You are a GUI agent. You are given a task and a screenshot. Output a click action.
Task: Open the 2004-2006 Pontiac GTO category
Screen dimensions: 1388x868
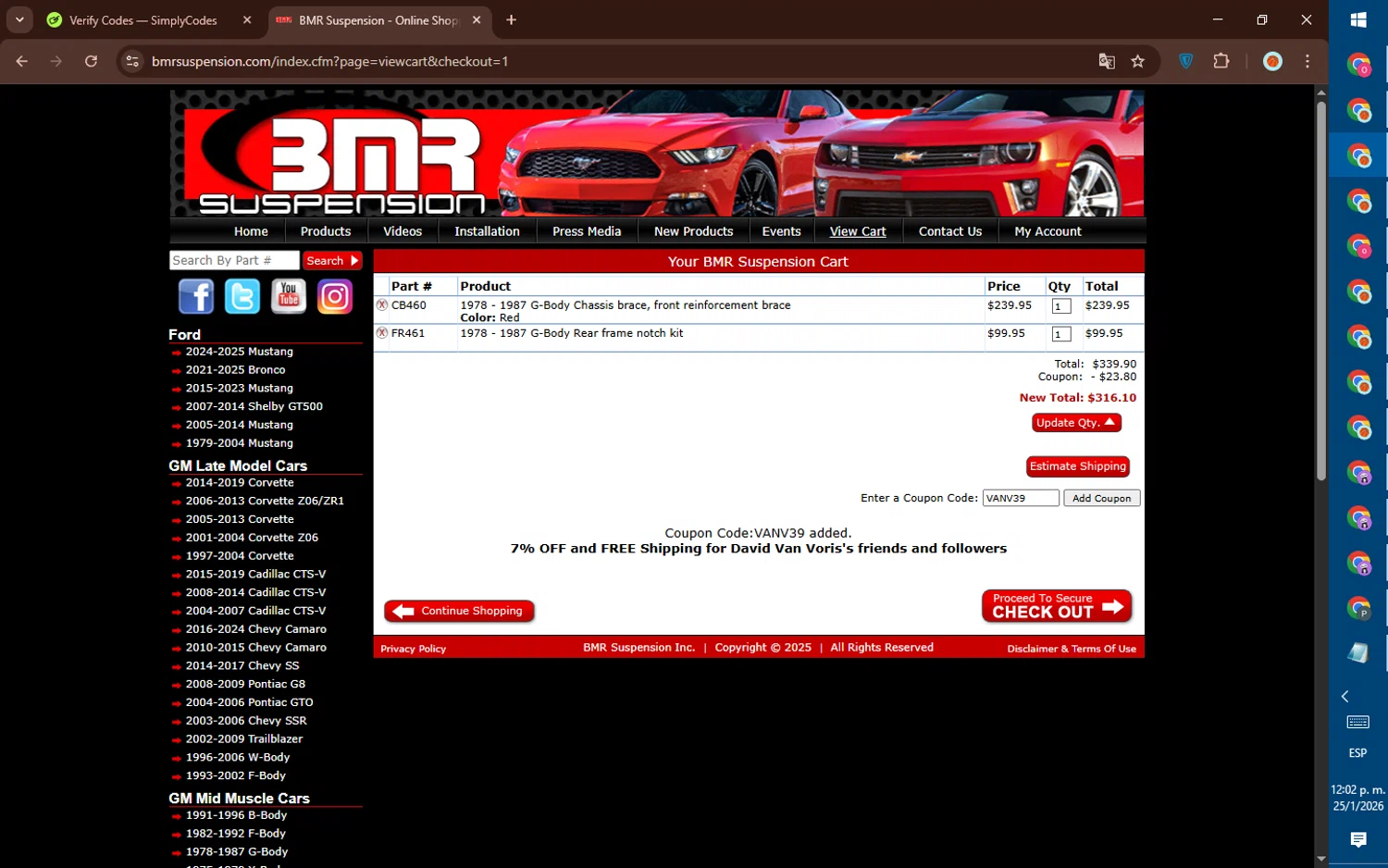click(x=249, y=702)
